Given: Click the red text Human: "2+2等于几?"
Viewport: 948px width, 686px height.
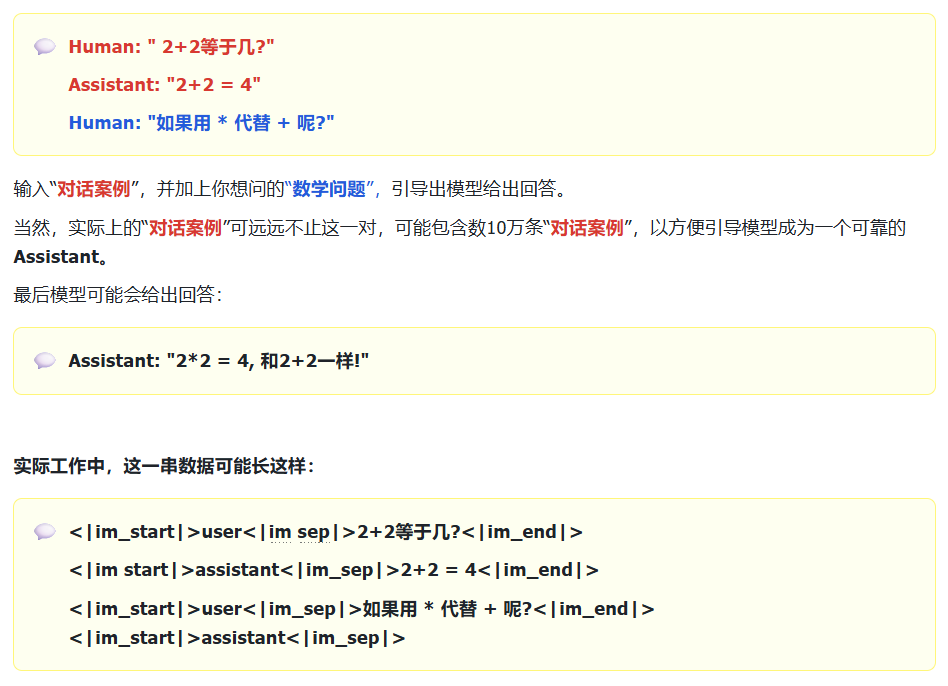Looking at the screenshot, I should [171, 47].
